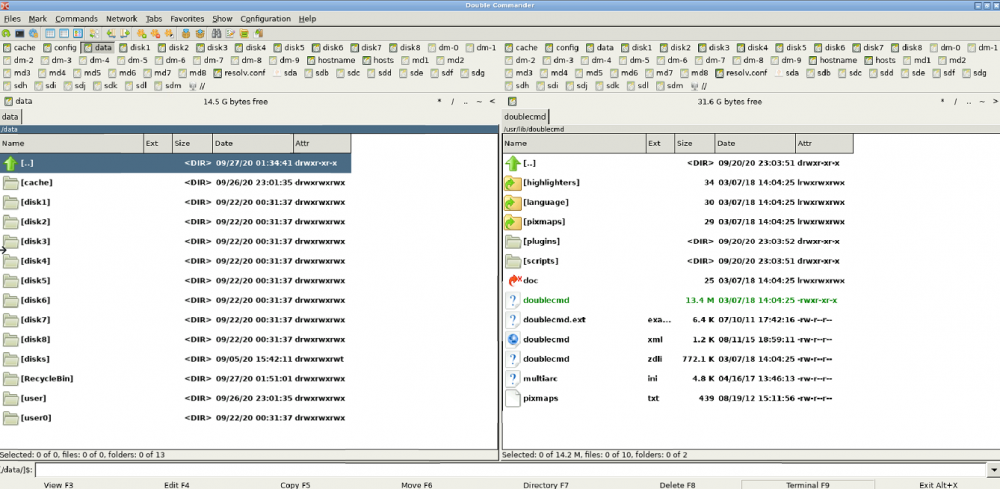Viewport: 1000px width, 489px height.
Task: Select the disk3 drive button in left bar
Action: pyautogui.click(x=212, y=47)
